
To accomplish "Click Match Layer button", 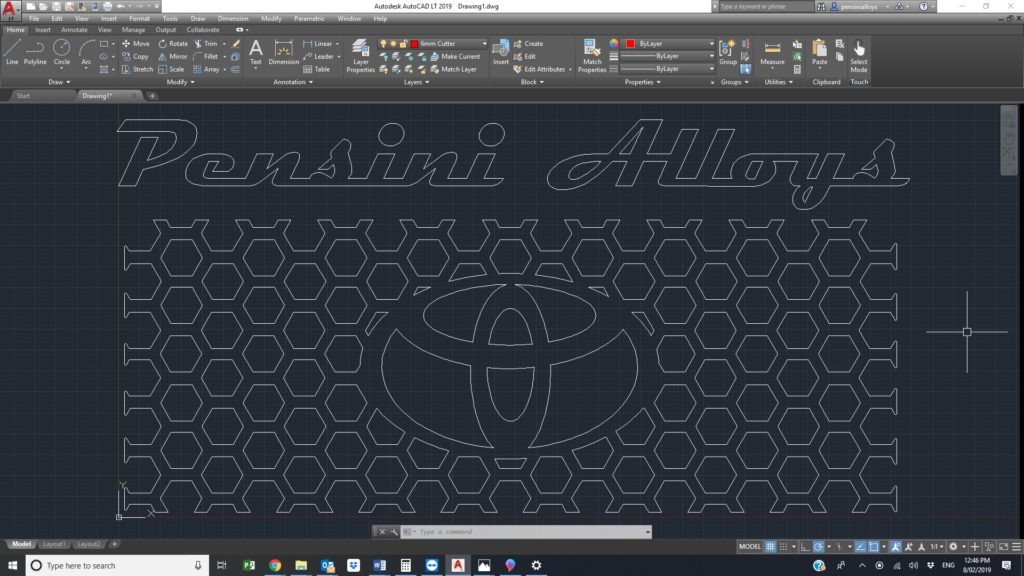I will point(453,69).
